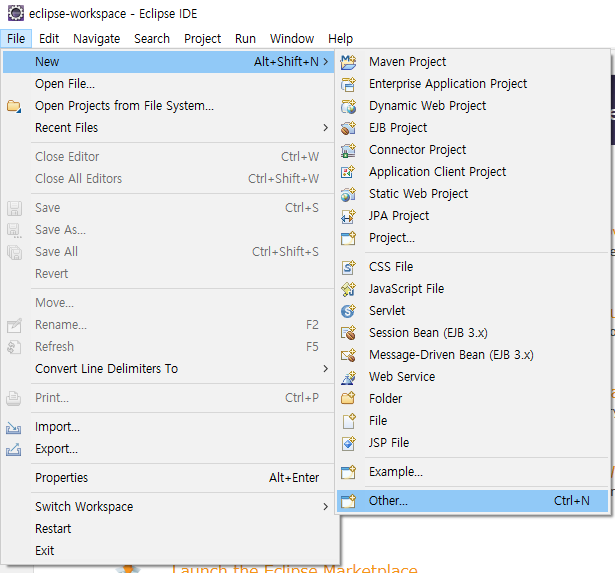Select Enterprise Application Project entry
The image size is (615, 573).
point(472,84)
